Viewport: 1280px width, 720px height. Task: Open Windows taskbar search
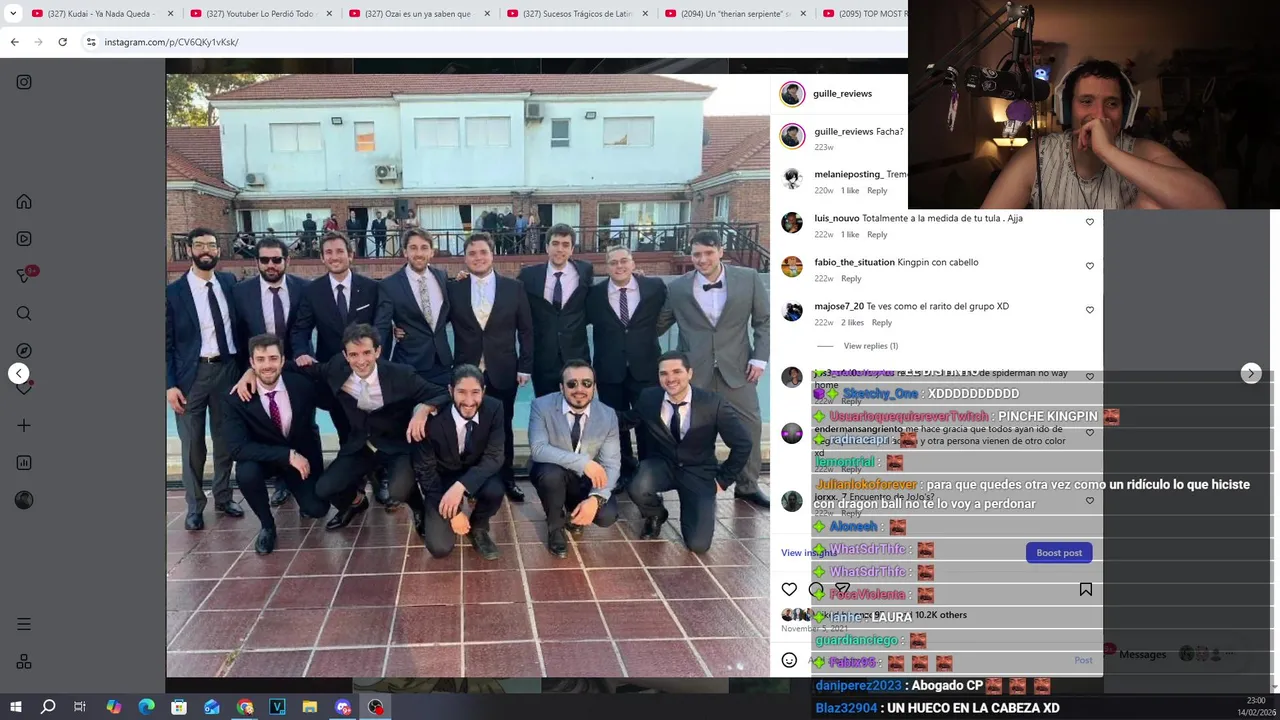point(48,707)
